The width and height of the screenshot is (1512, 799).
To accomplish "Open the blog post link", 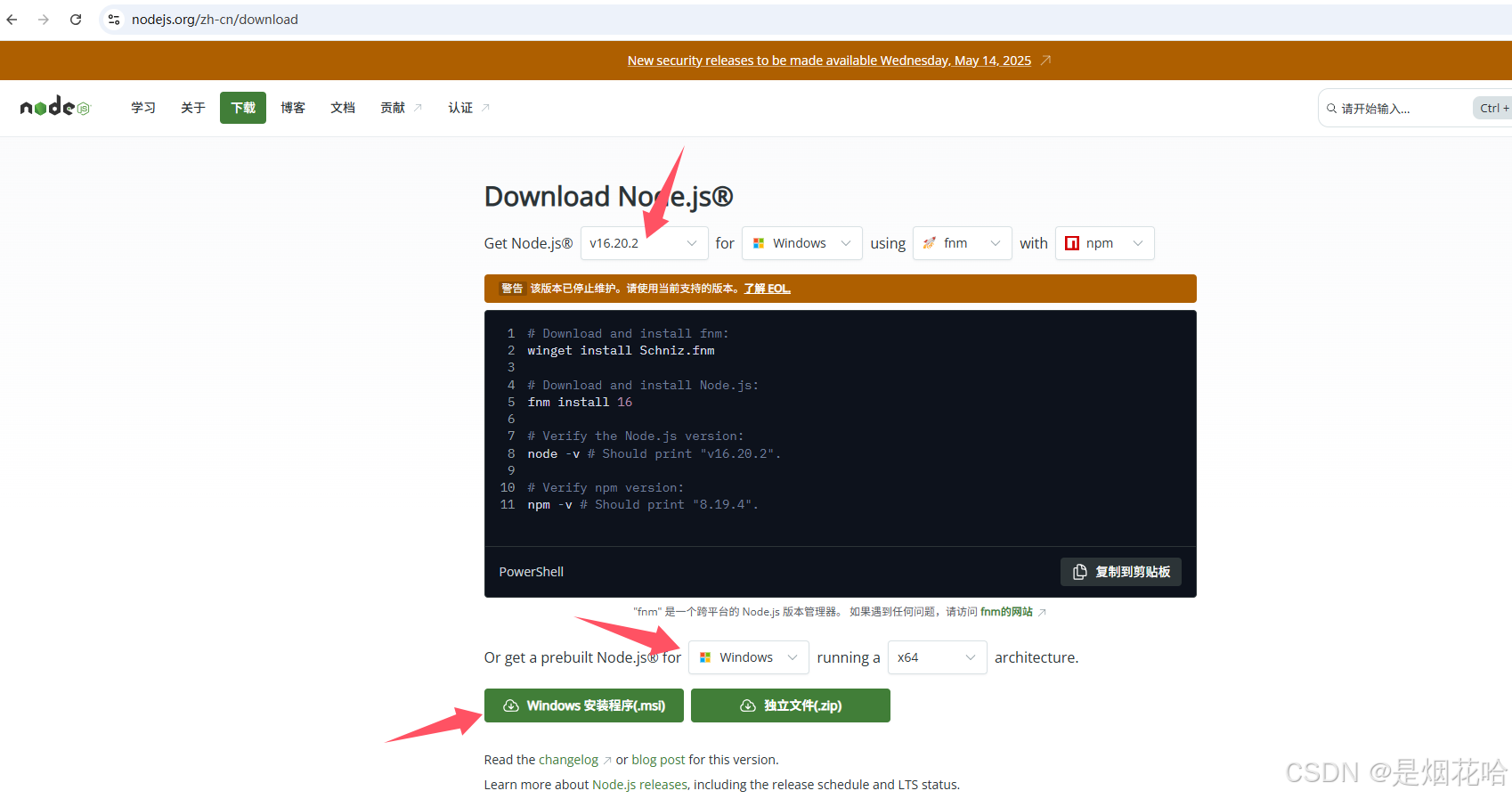I will (x=658, y=760).
